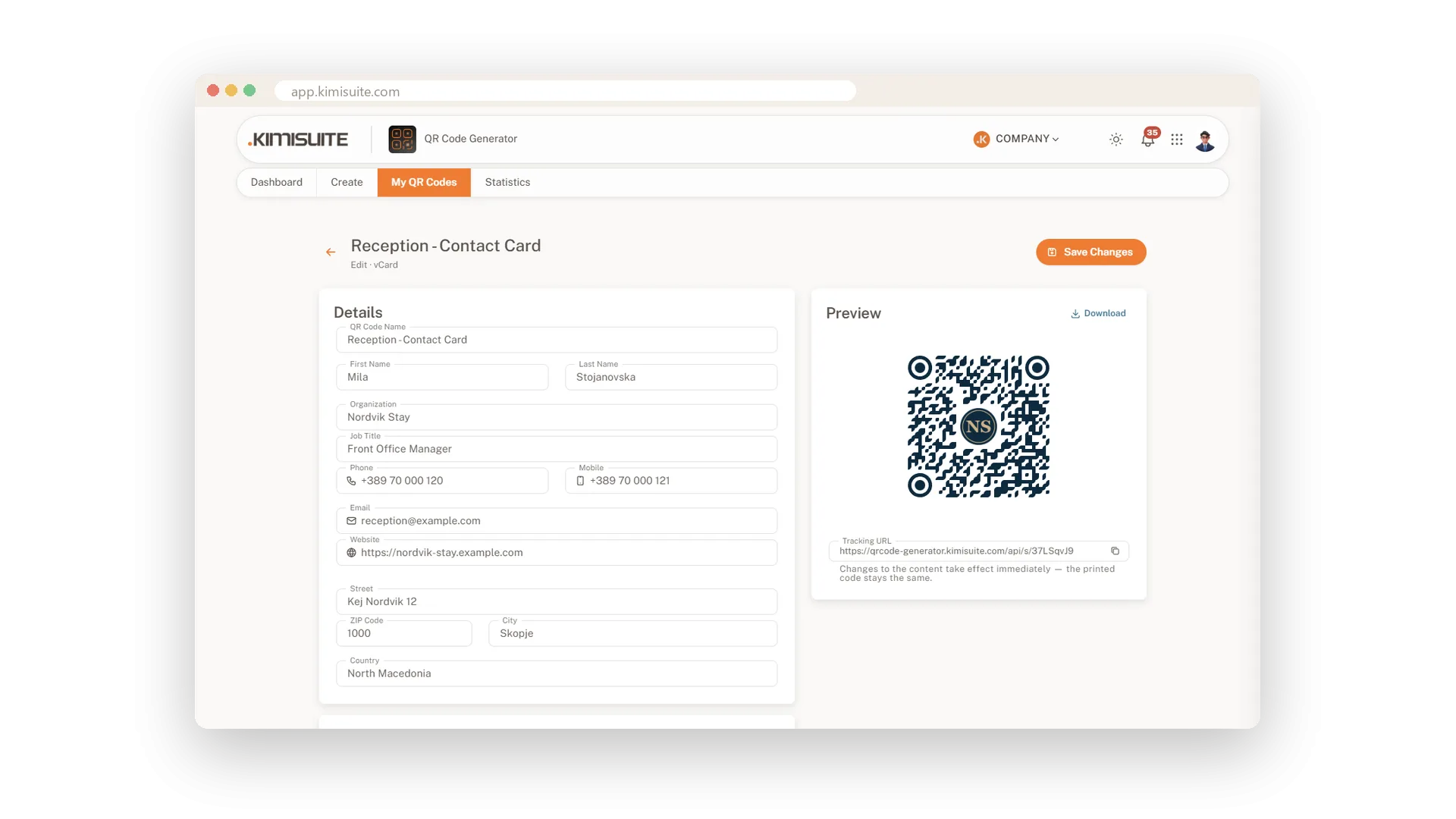
Task: Click the Preview panel heading
Action: (853, 313)
